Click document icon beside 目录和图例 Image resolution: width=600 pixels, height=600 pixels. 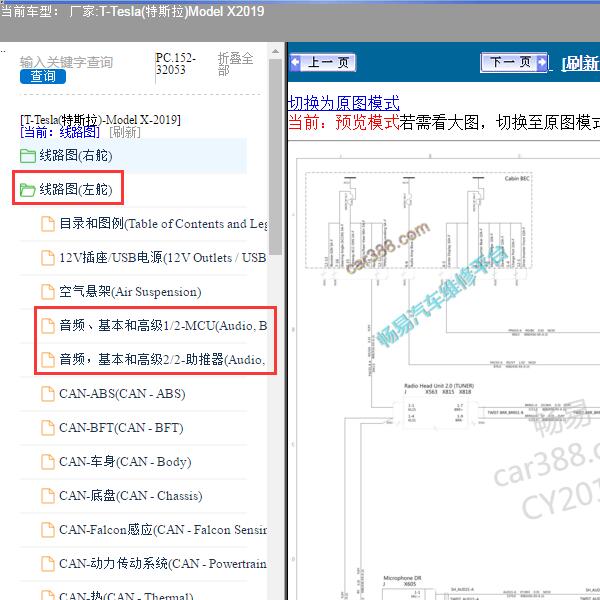(x=48, y=224)
